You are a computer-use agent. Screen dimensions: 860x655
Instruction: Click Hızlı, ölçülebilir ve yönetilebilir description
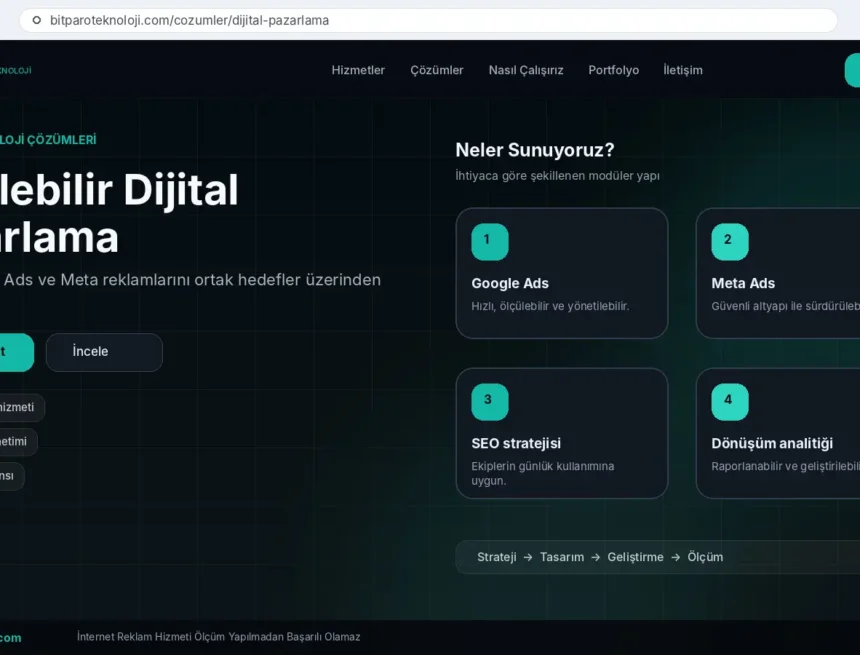(550, 306)
